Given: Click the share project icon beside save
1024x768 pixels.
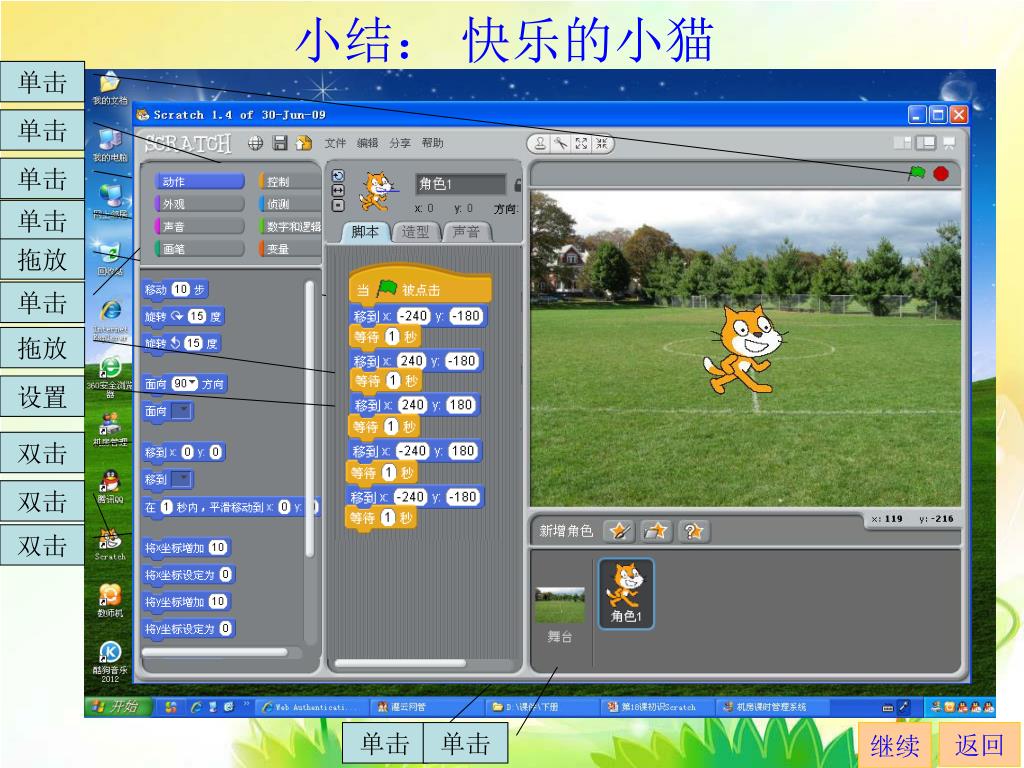Looking at the screenshot, I should 304,143.
